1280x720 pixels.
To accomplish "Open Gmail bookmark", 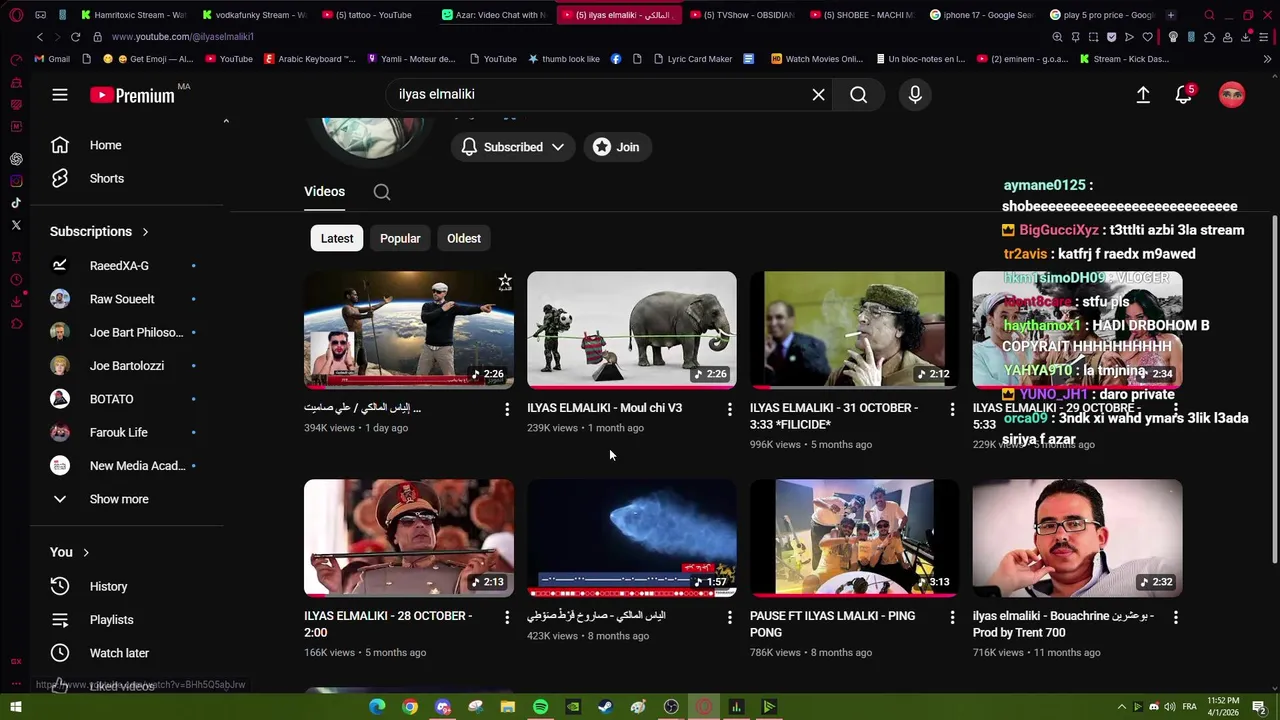I will tap(52, 59).
